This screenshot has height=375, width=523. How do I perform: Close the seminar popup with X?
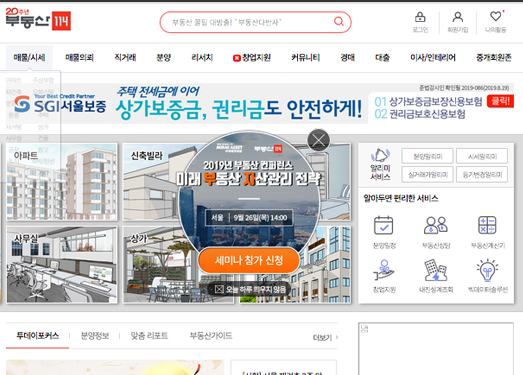tap(319, 140)
